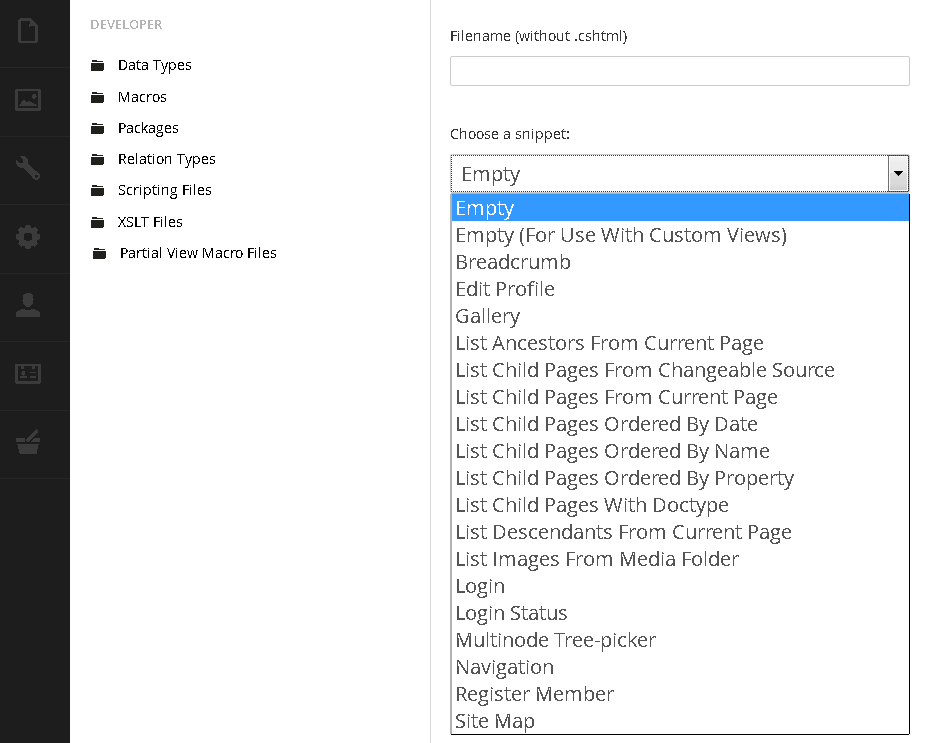Open the Users person icon
The width and height of the screenshot is (930, 743).
pos(28,305)
